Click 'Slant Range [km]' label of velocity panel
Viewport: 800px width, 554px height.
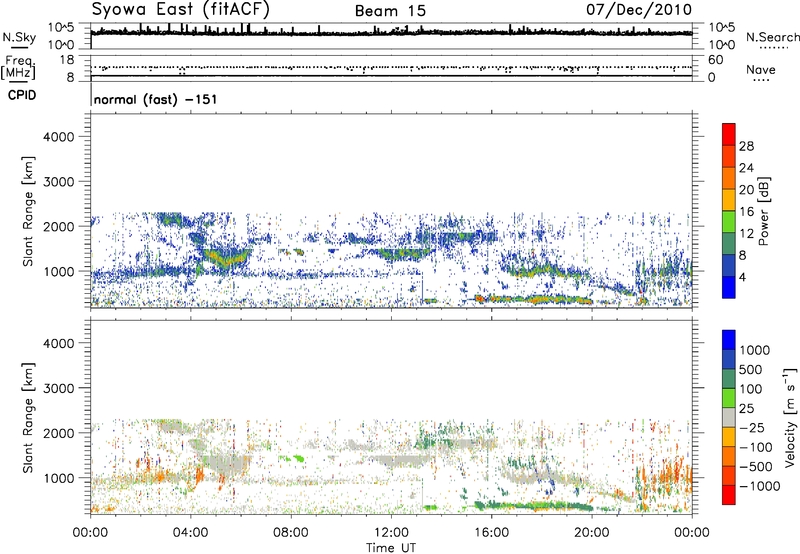28,418
